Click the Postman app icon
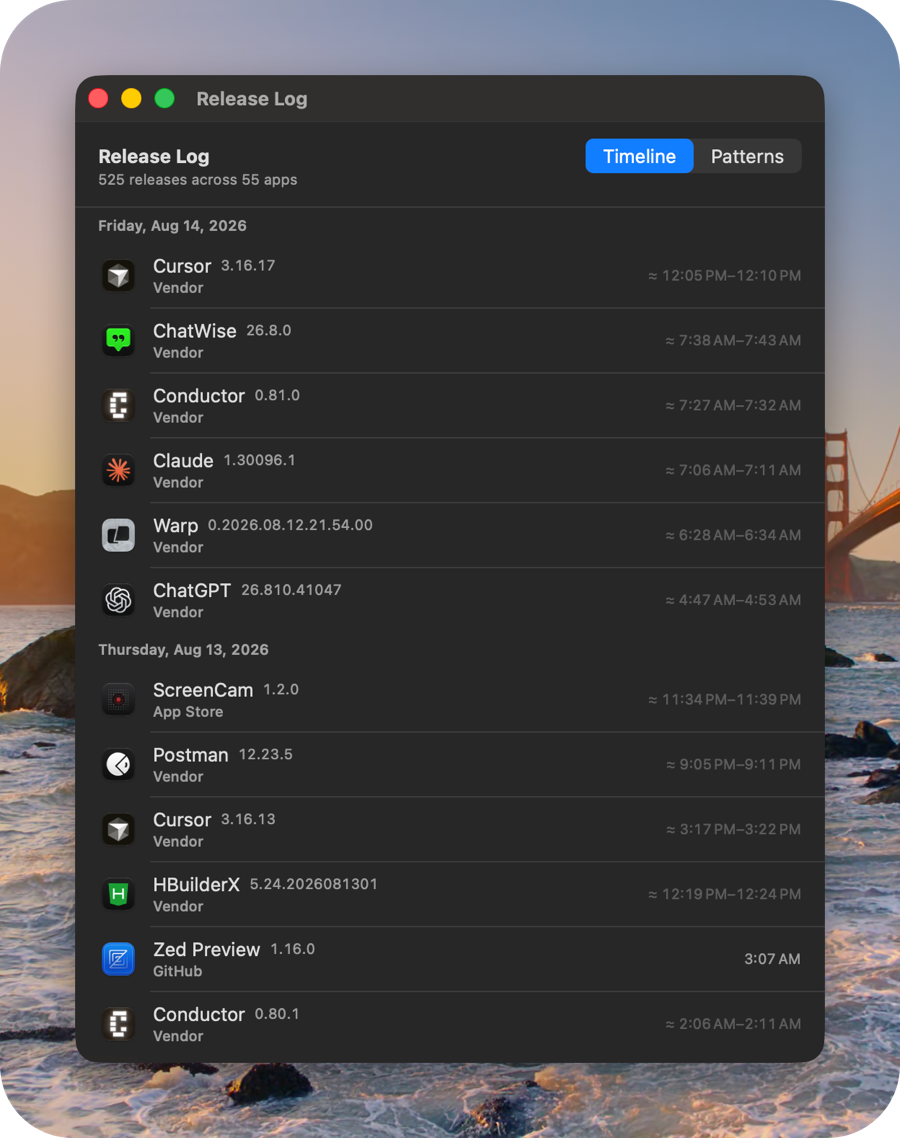This screenshot has height=1138, width=900. click(x=118, y=764)
